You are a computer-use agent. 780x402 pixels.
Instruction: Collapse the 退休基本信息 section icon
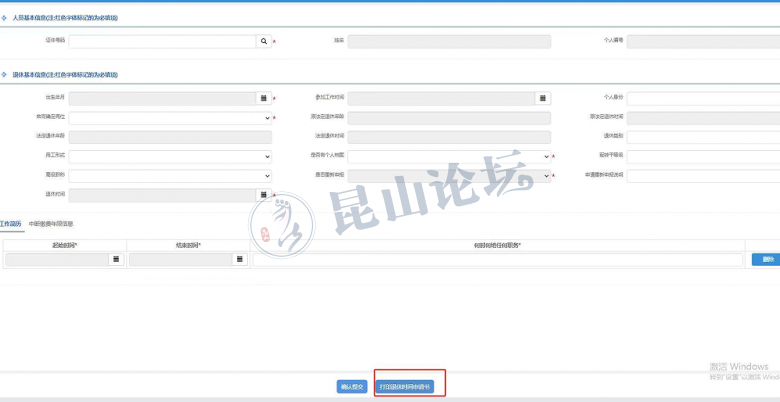pyautogui.click(x=5, y=75)
